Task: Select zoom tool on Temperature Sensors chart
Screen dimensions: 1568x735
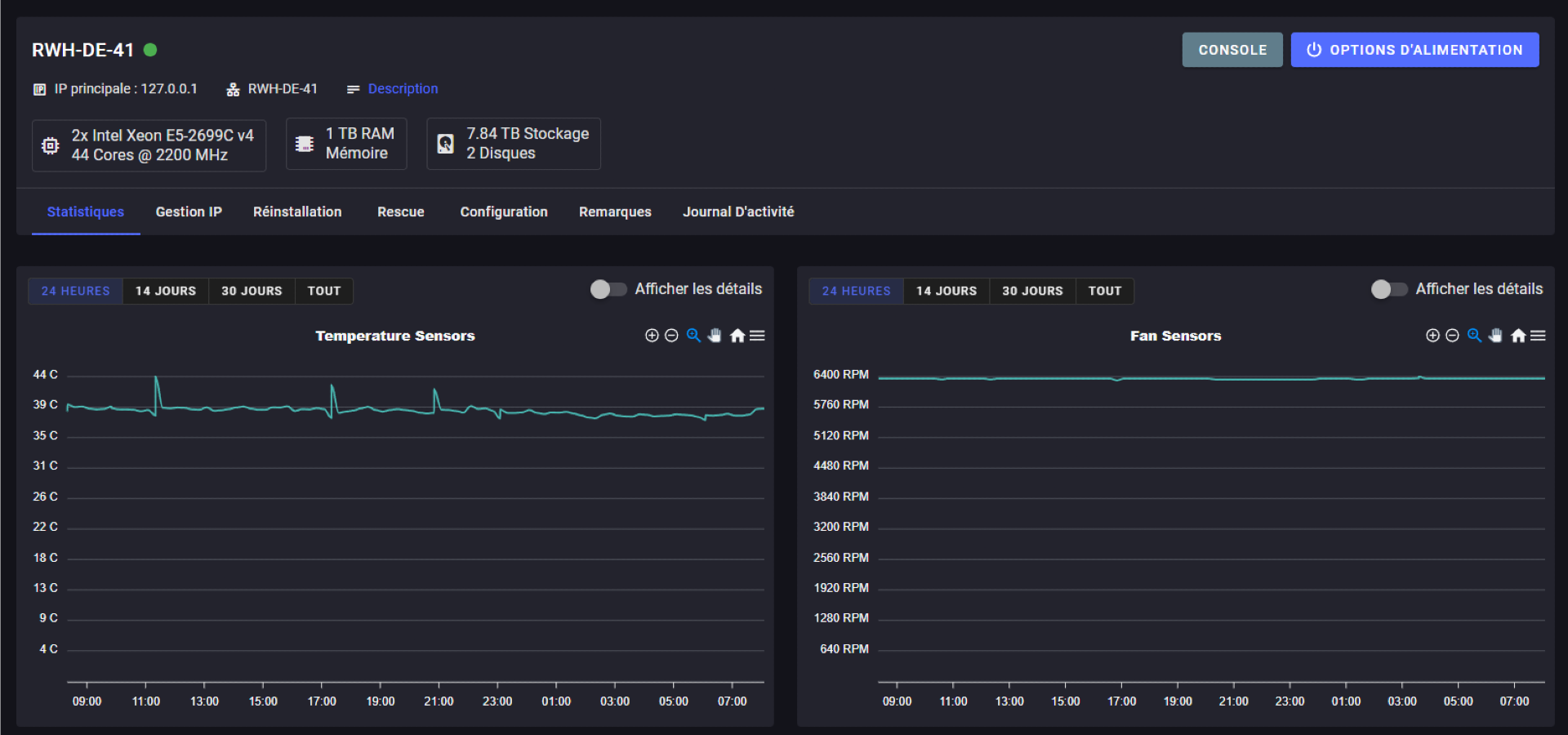Action: tap(693, 336)
